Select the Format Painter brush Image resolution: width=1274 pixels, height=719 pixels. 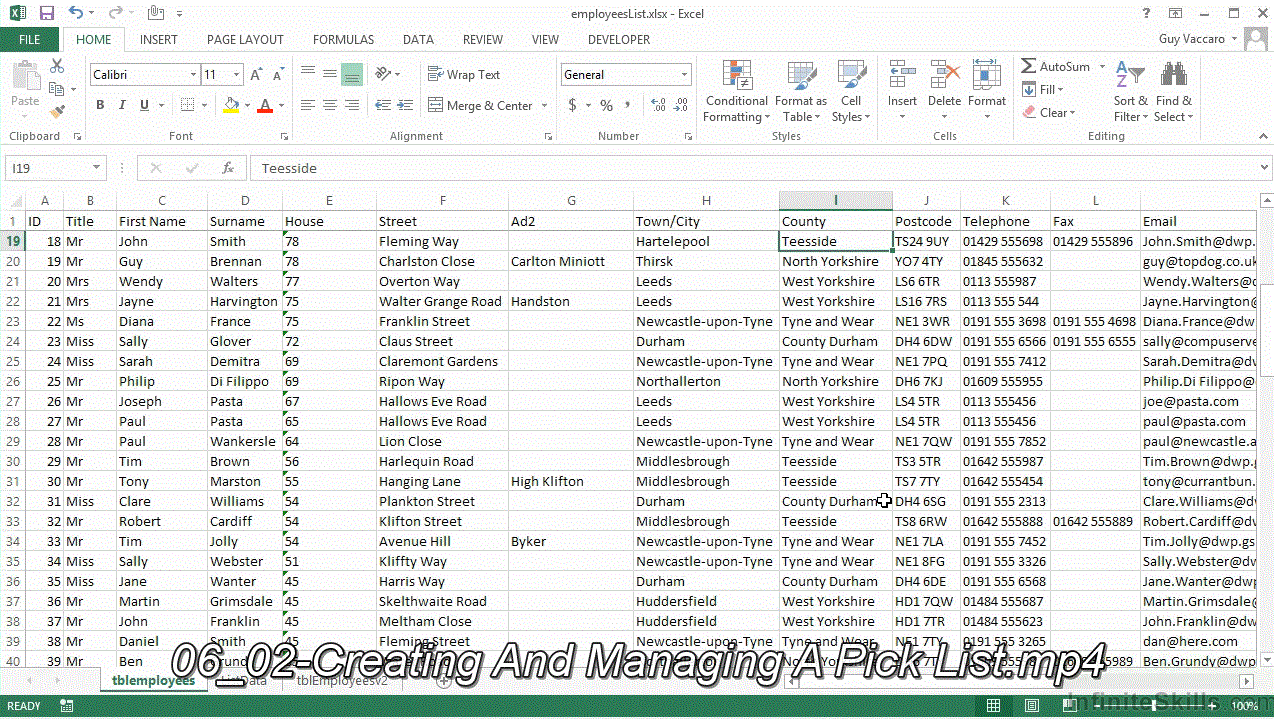click(x=57, y=112)
